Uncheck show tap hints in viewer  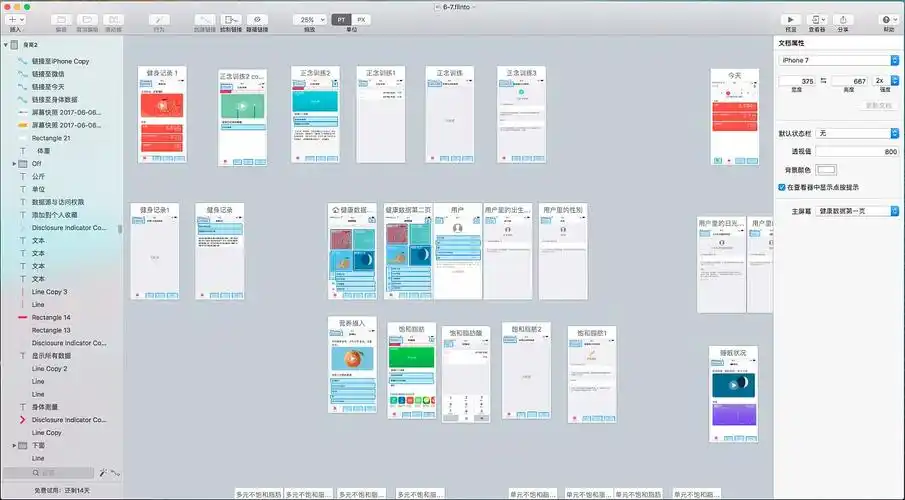coord(782,187)
